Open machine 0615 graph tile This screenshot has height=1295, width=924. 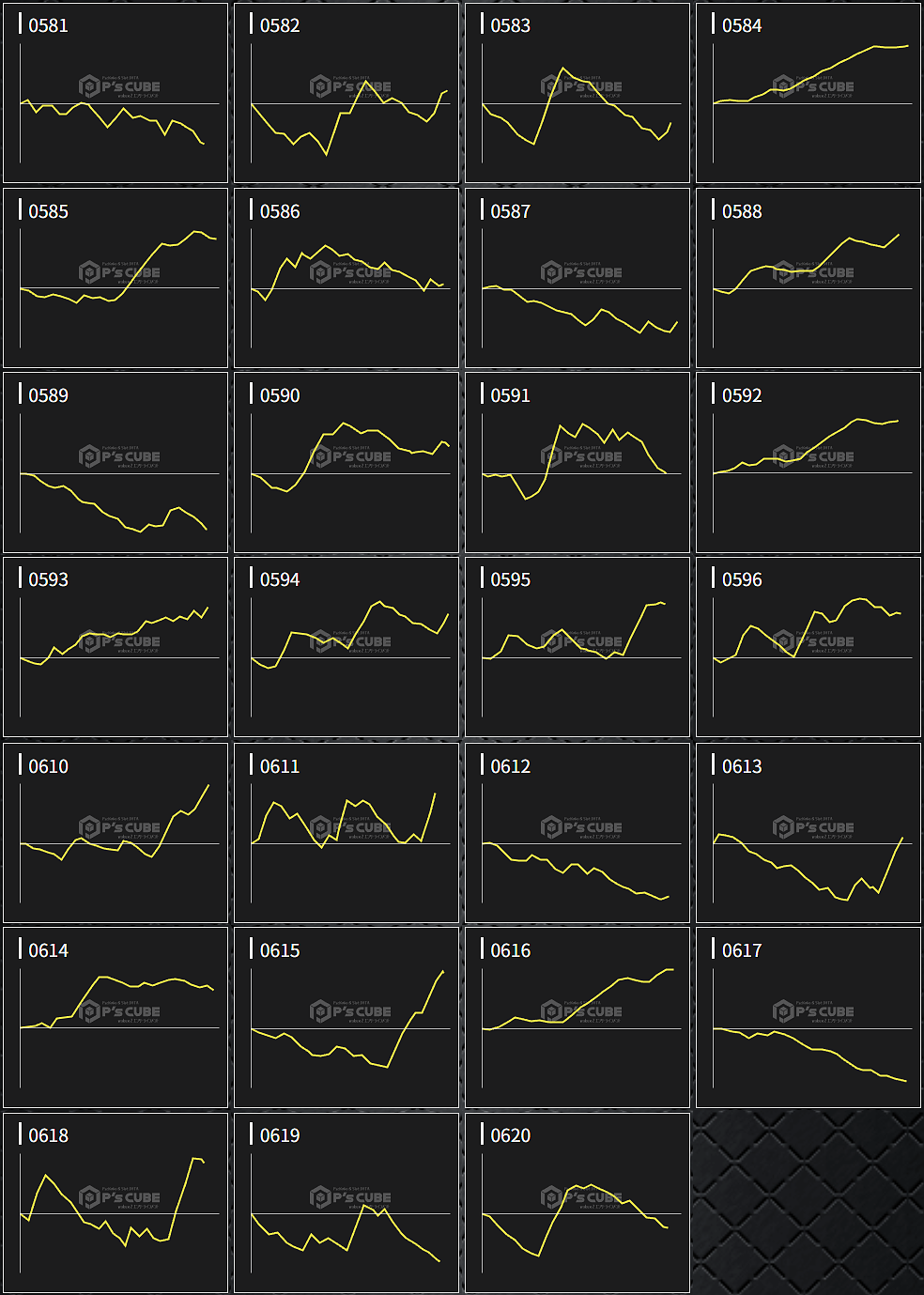(x=346, y=1018)
